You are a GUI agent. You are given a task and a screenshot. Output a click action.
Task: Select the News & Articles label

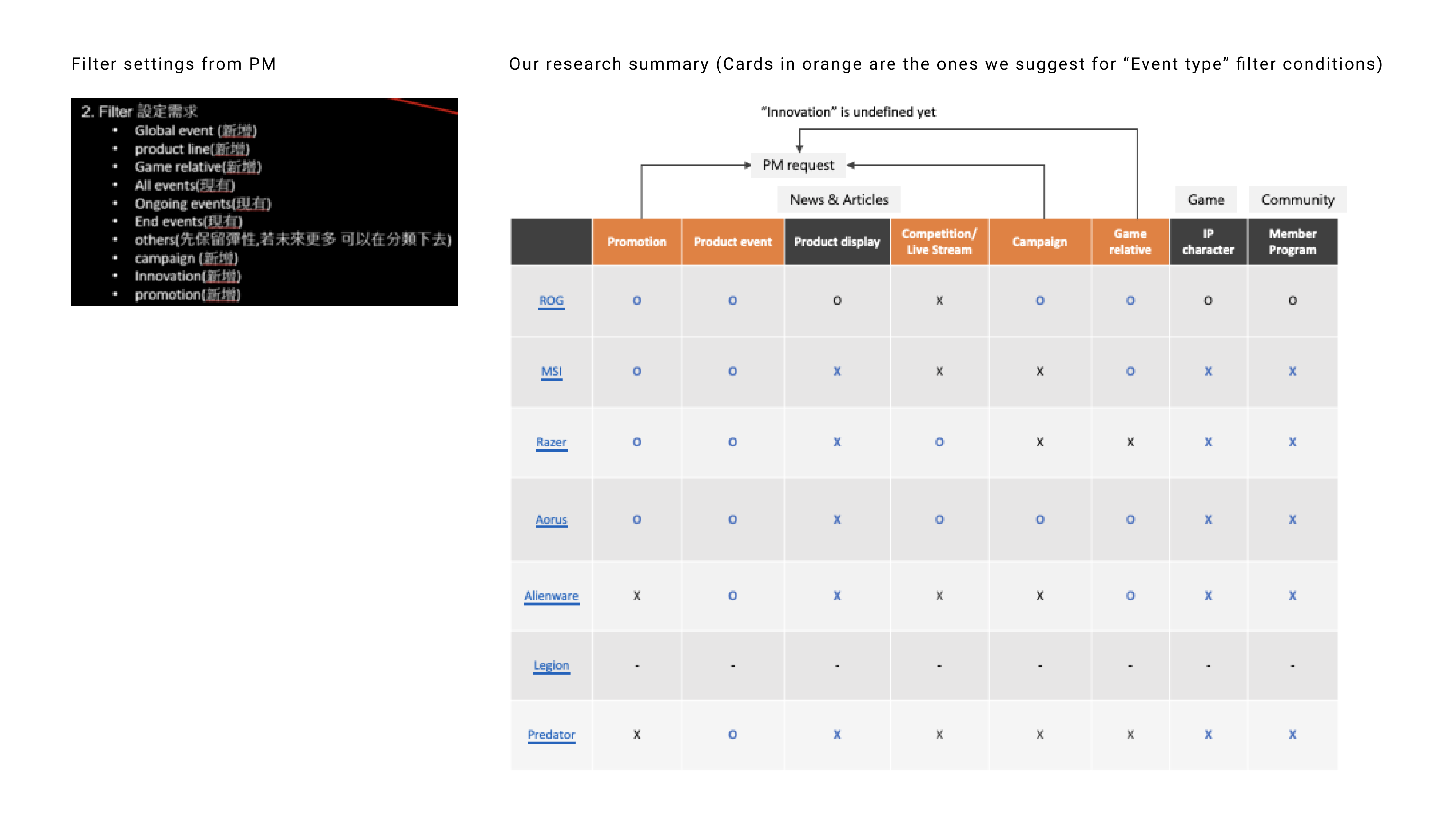(x=838, y=200)
